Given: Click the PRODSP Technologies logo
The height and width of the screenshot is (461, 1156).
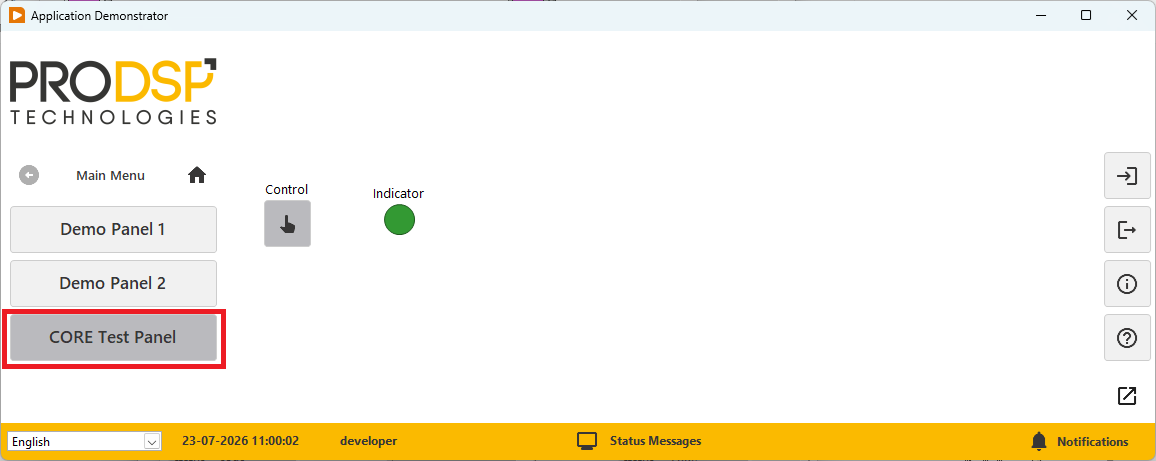Looking at the screenshot, I should [x=113, y=91].
